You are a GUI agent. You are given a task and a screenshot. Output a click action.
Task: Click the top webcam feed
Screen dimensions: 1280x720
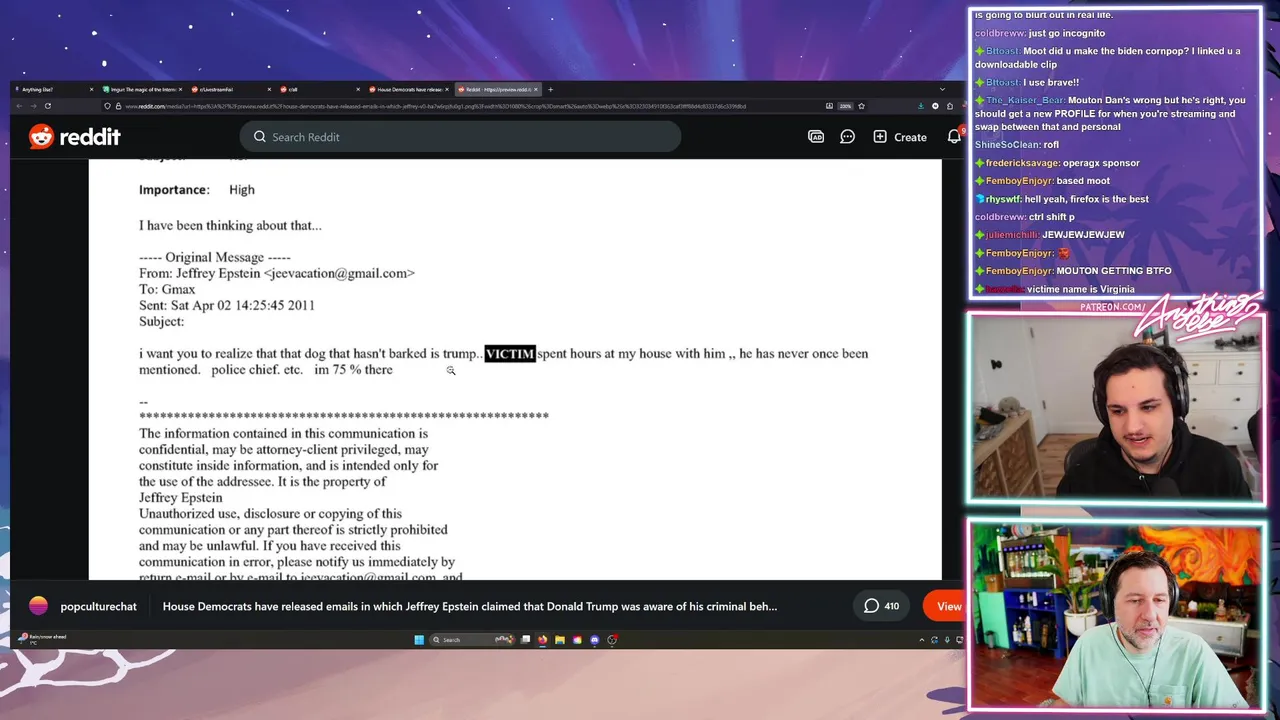1115,409
